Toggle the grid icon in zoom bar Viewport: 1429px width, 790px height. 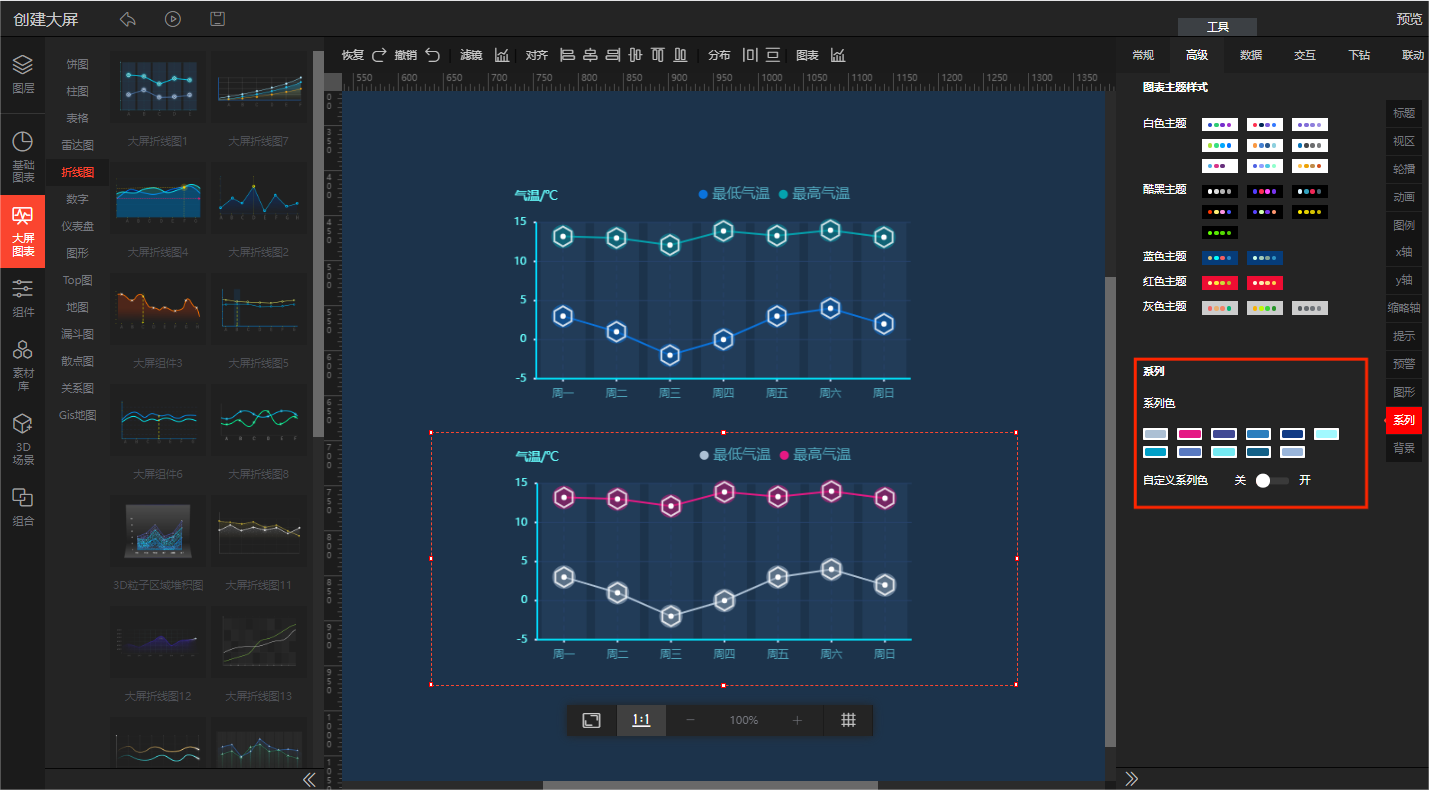click(x=848, y=720)
